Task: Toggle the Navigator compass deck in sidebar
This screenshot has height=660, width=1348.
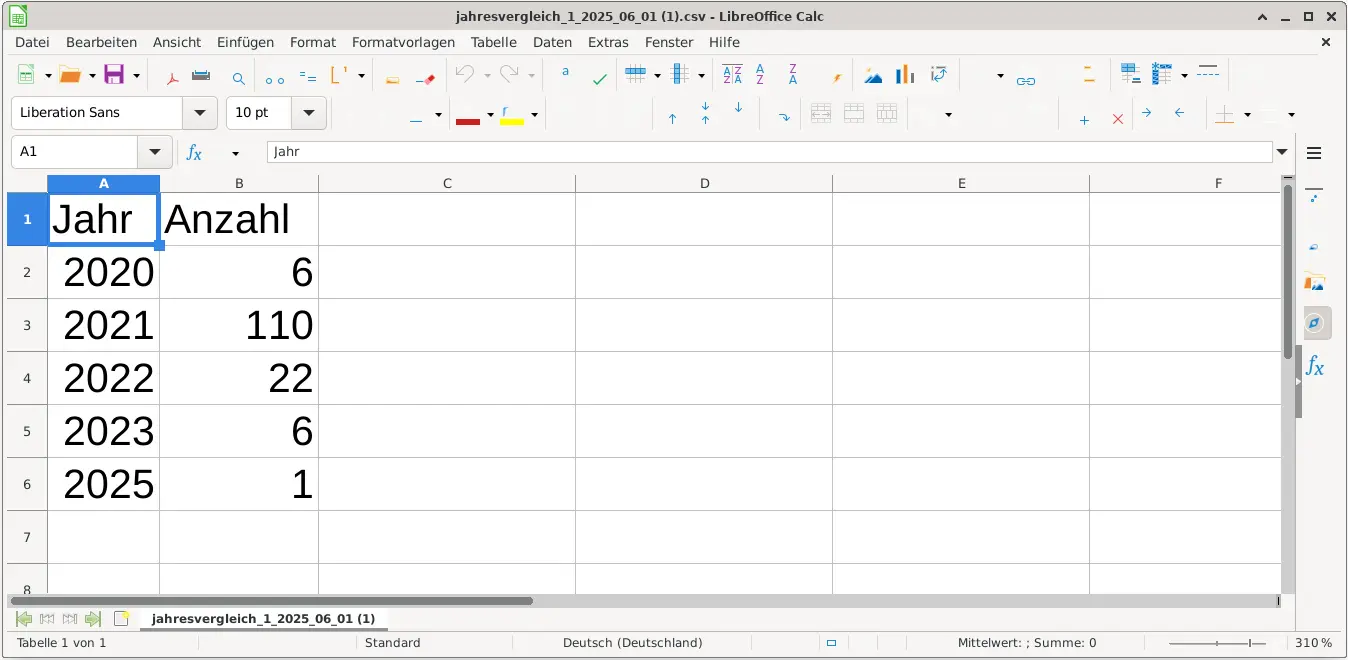Action: point(1318,323)
